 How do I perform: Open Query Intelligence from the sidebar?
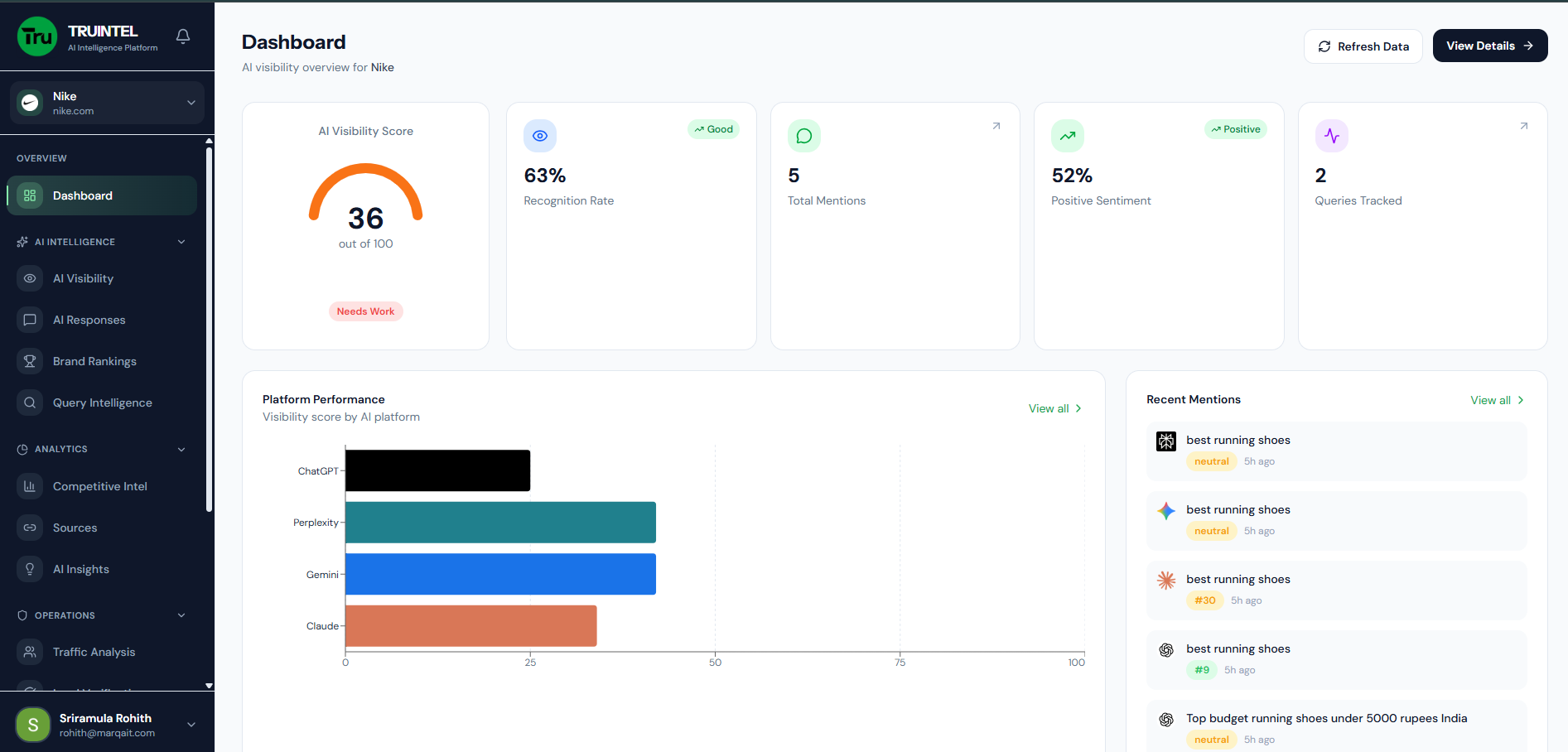102,403
